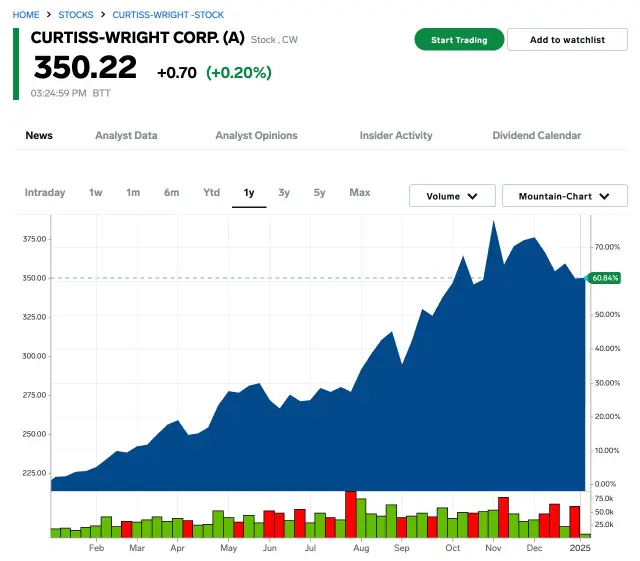
Task: Add stock to watchlist
Action: click(x=567, y=40)
